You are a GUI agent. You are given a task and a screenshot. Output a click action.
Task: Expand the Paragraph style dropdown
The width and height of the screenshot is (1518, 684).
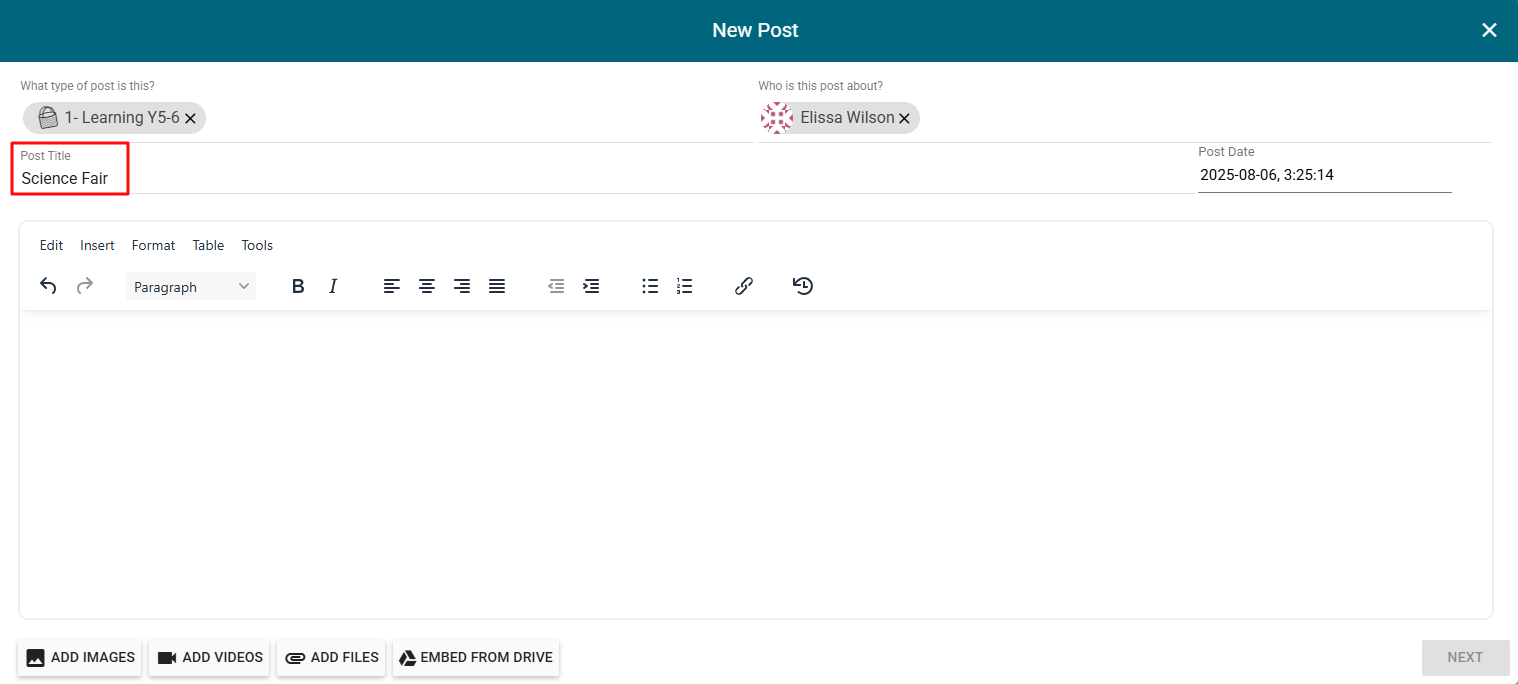coord(191,287)
